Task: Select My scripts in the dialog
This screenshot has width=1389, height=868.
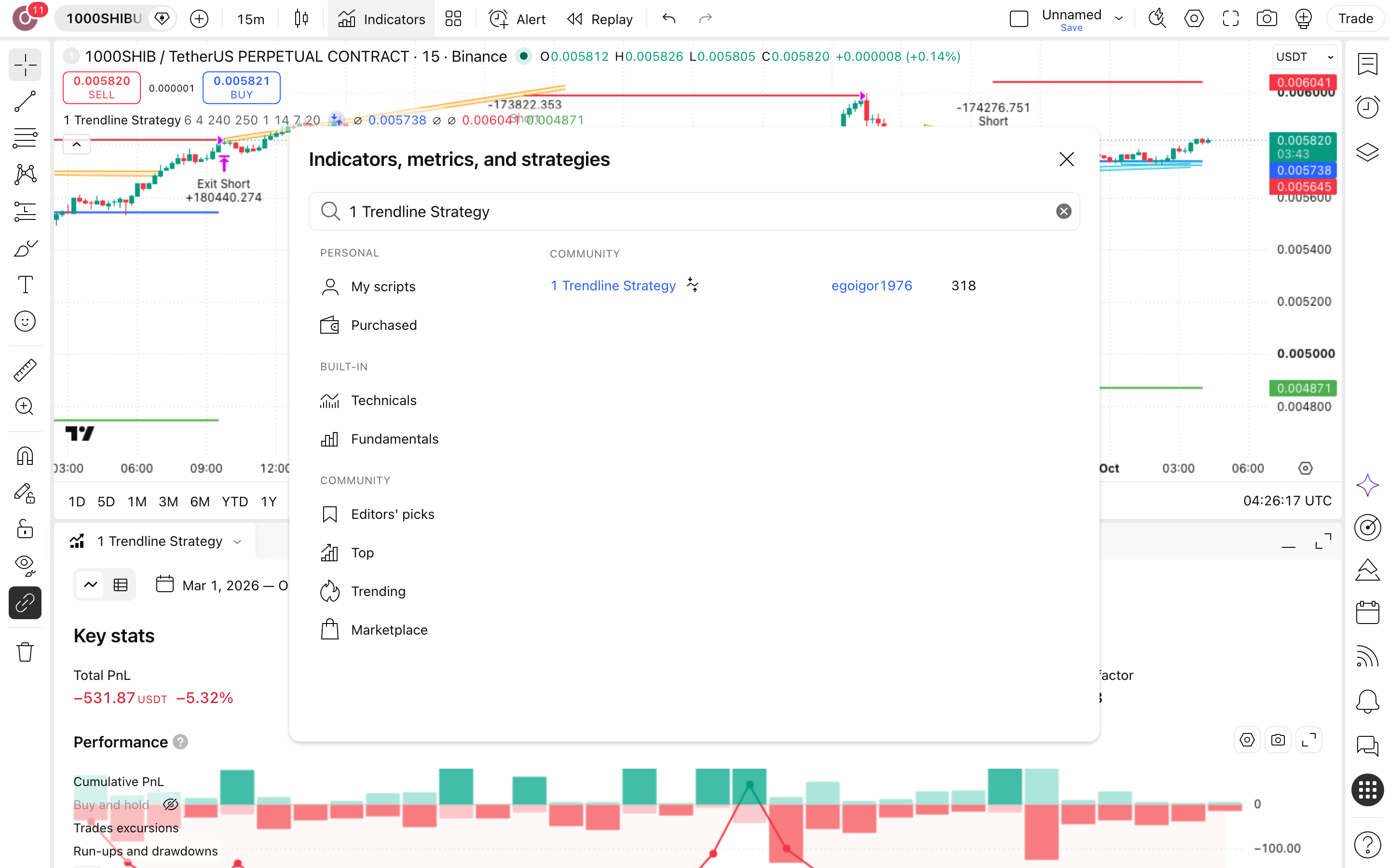Action: pyautogui.click(x=368, y=286)
